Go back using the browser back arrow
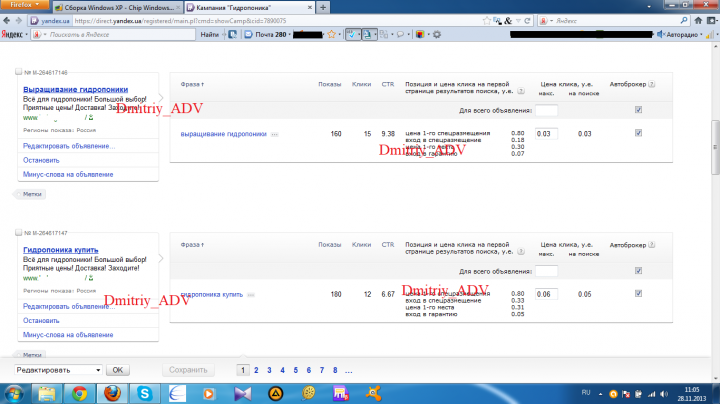Image resolution: width=720 pixels, height=404 pixels. click(x=6, y=21)
